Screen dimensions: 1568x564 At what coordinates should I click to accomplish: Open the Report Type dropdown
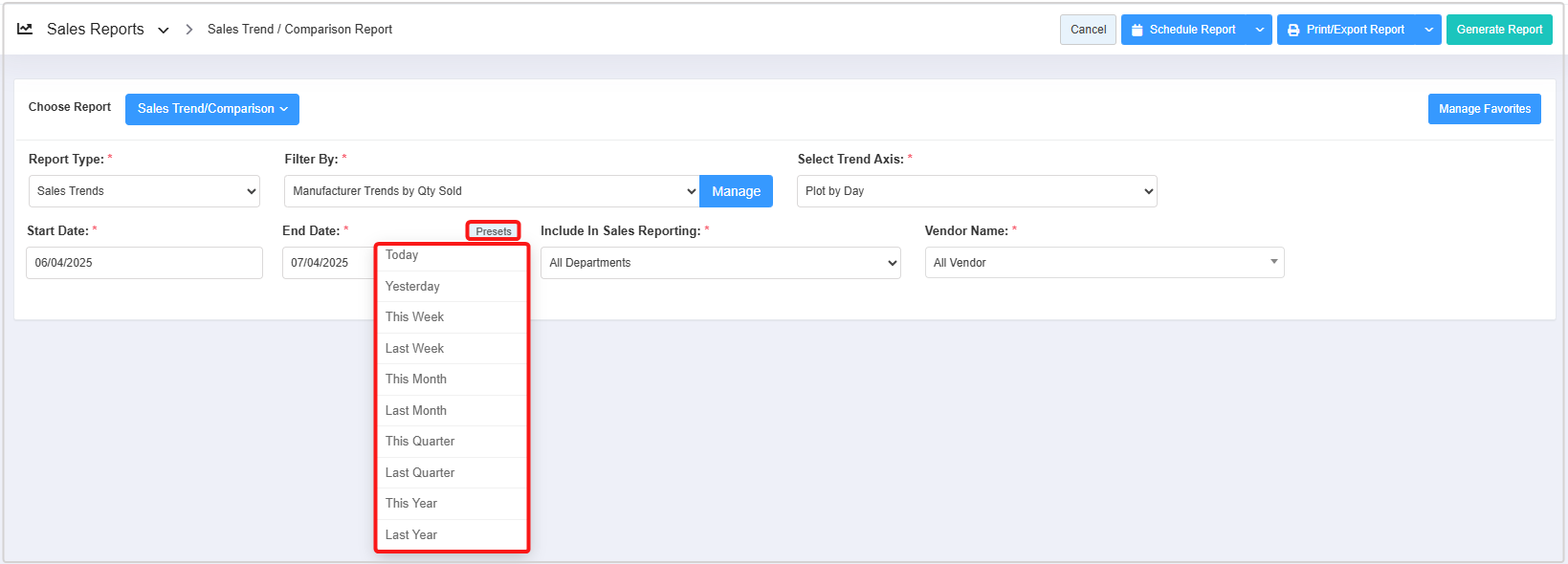point(144,191)
